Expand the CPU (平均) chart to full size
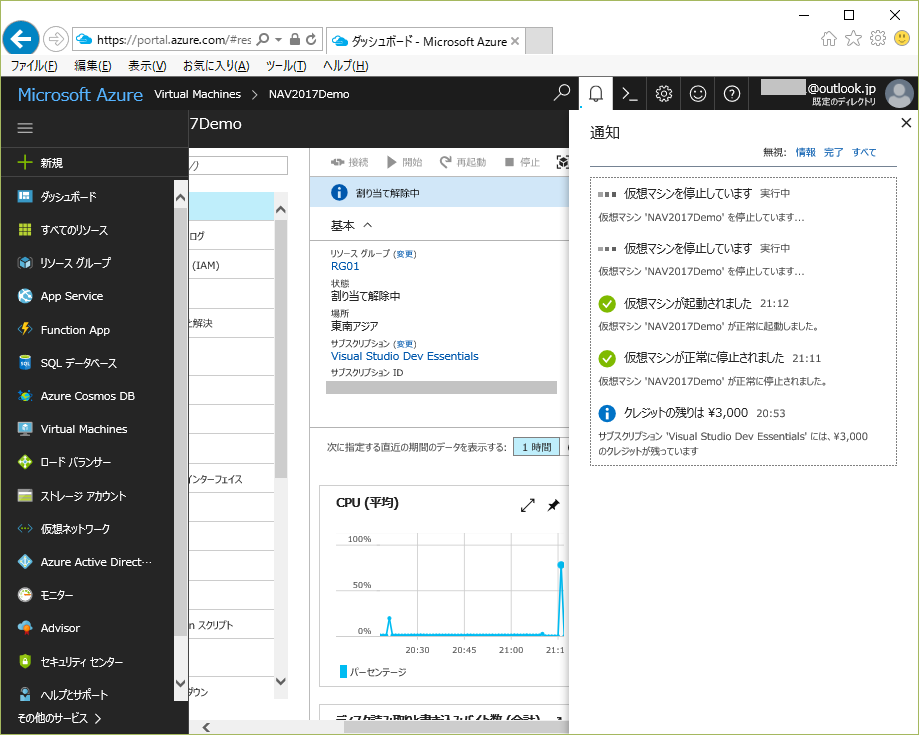Image resolution: width=919 pixels, height=735 pixels. click(527, 505)
